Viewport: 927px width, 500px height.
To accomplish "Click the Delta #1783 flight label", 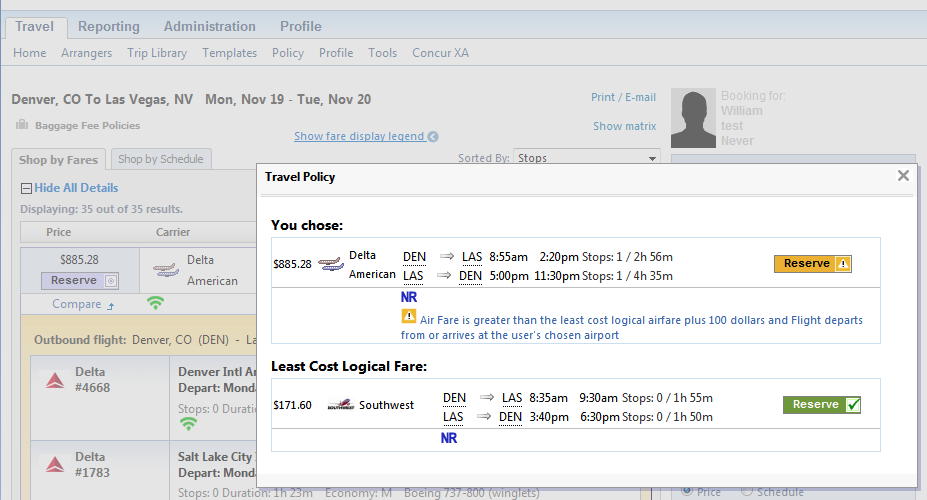I will (x=92, y=465).
